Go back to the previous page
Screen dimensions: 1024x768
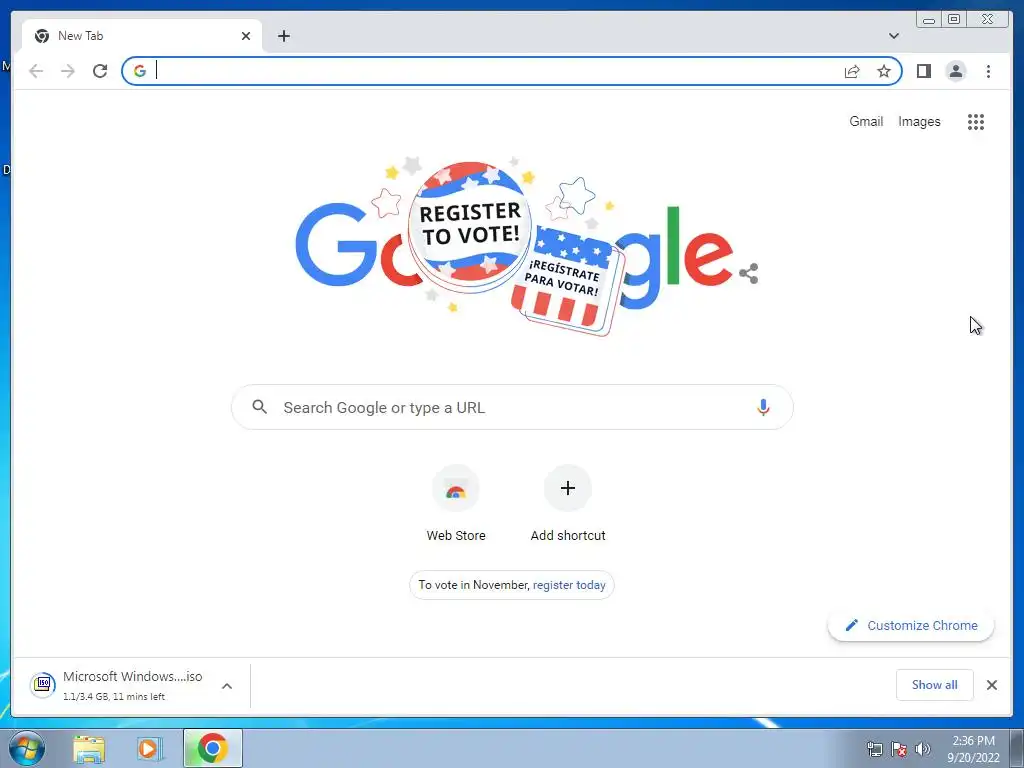point(36,71)
